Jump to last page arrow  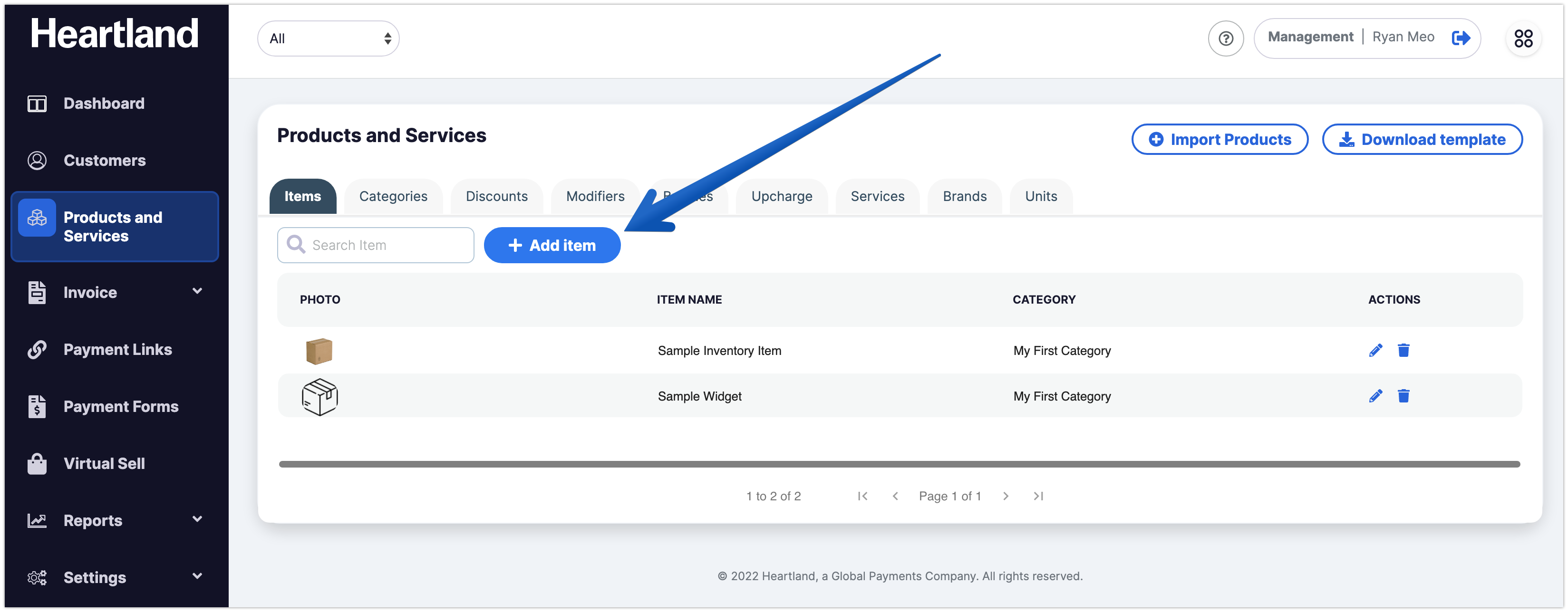coord(1038,496)
